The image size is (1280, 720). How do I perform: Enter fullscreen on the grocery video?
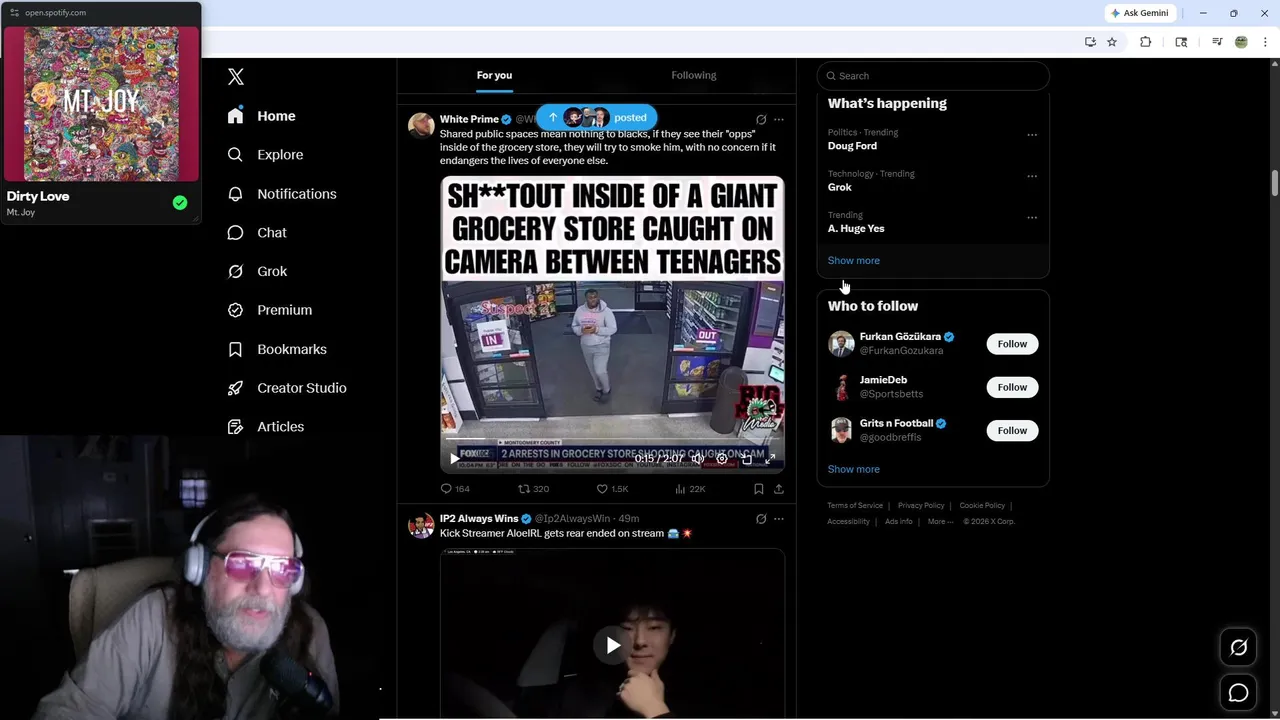[x=770, y=459]
